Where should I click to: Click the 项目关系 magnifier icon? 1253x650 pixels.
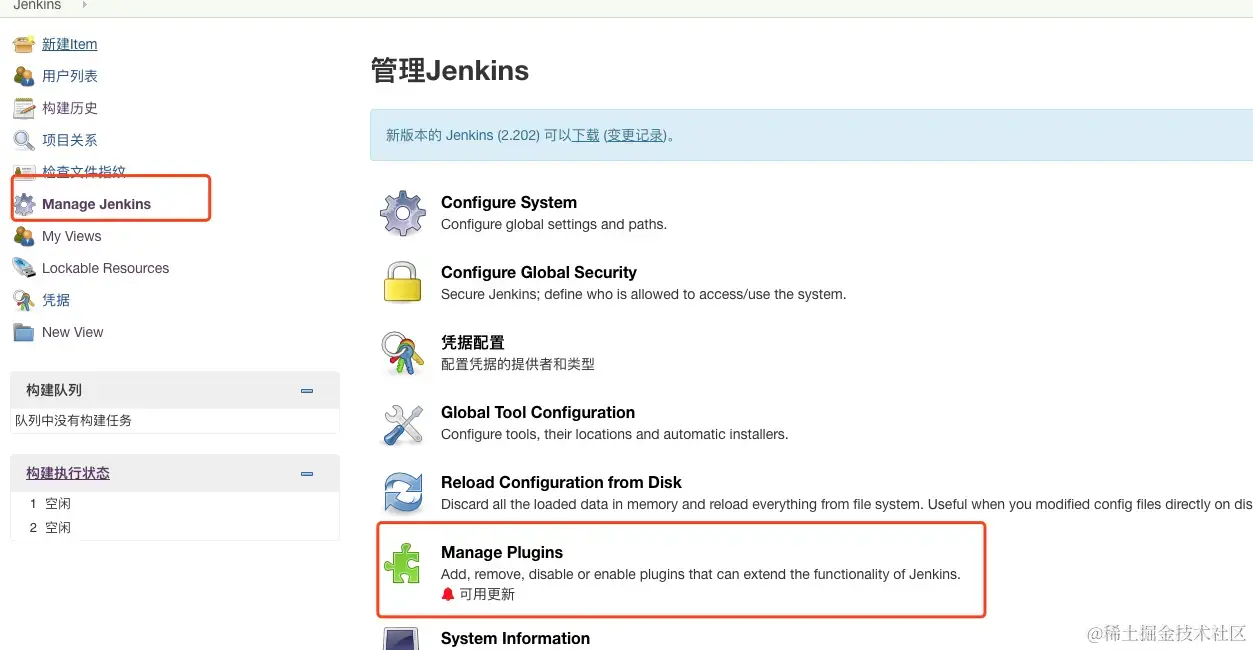click(24, 140)
